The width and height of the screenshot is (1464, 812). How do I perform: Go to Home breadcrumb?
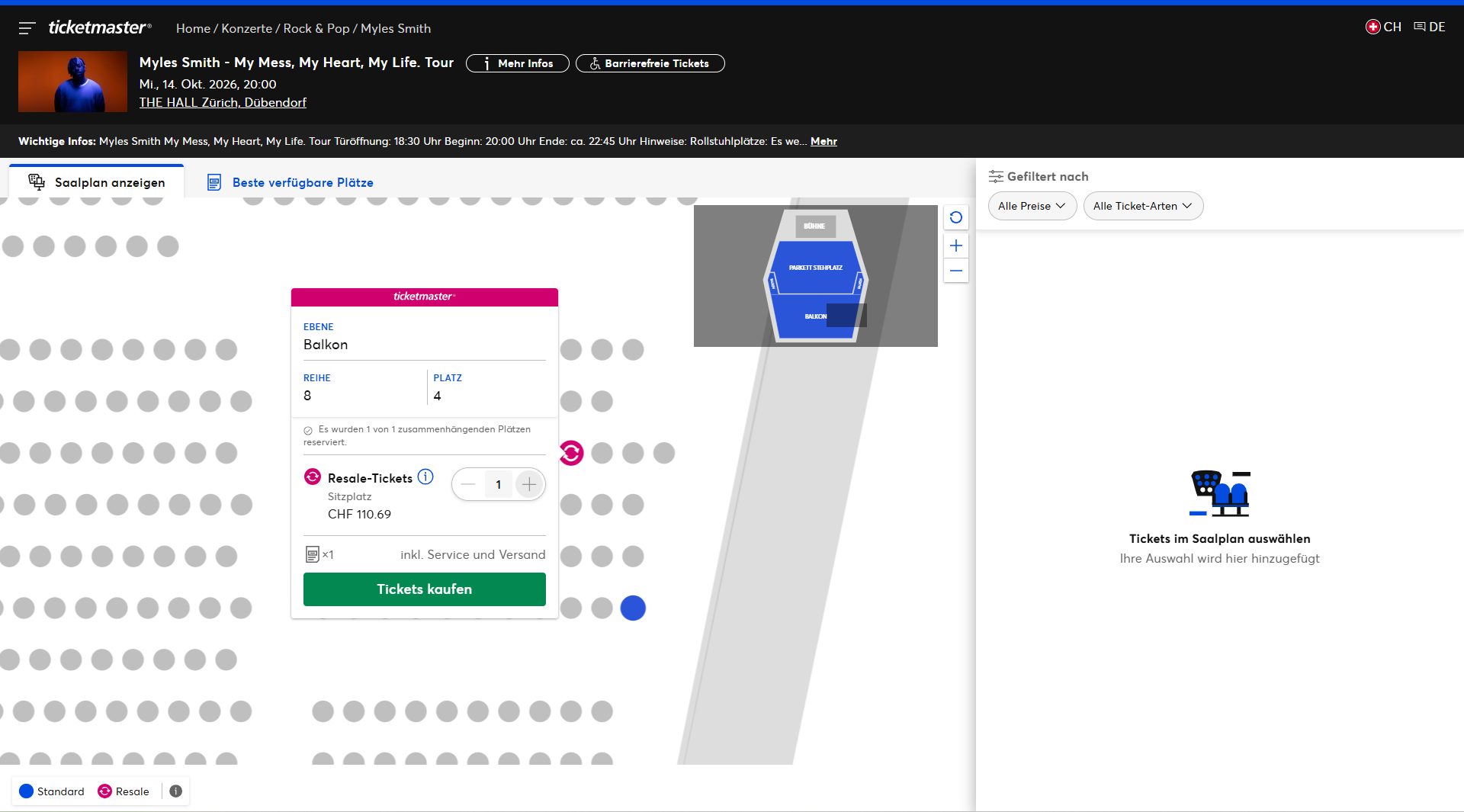[193, 28]
